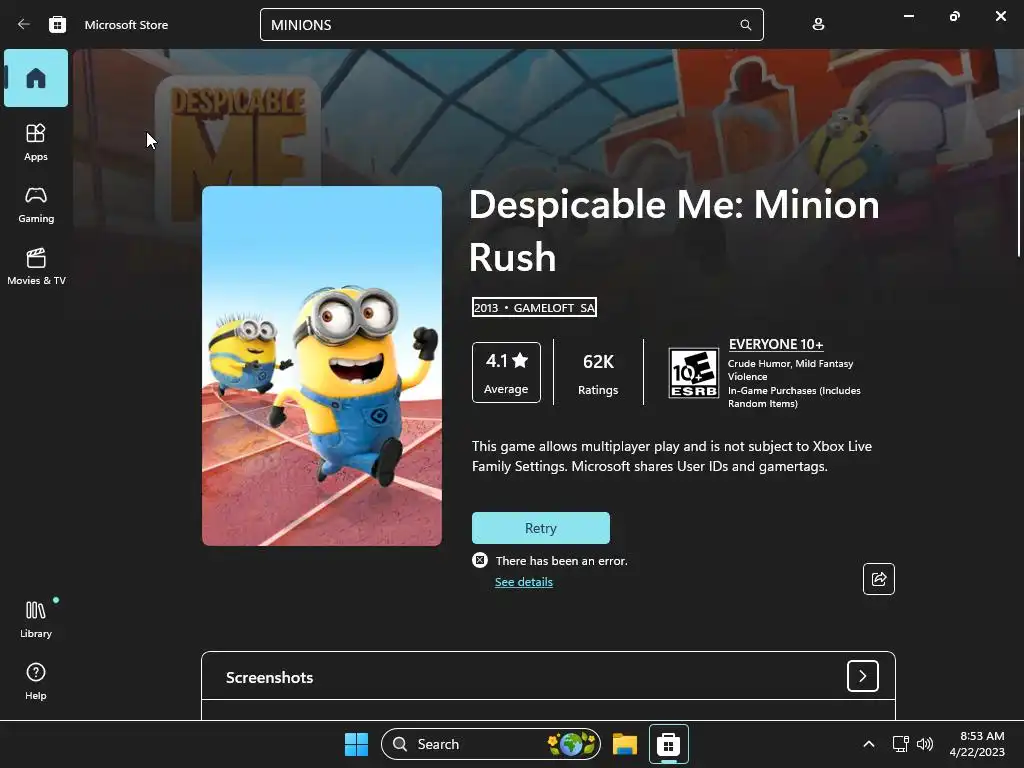The image size is (1024, 768).
Task: Close the Microsoft Store window
Action: [x=1000, y=16]
